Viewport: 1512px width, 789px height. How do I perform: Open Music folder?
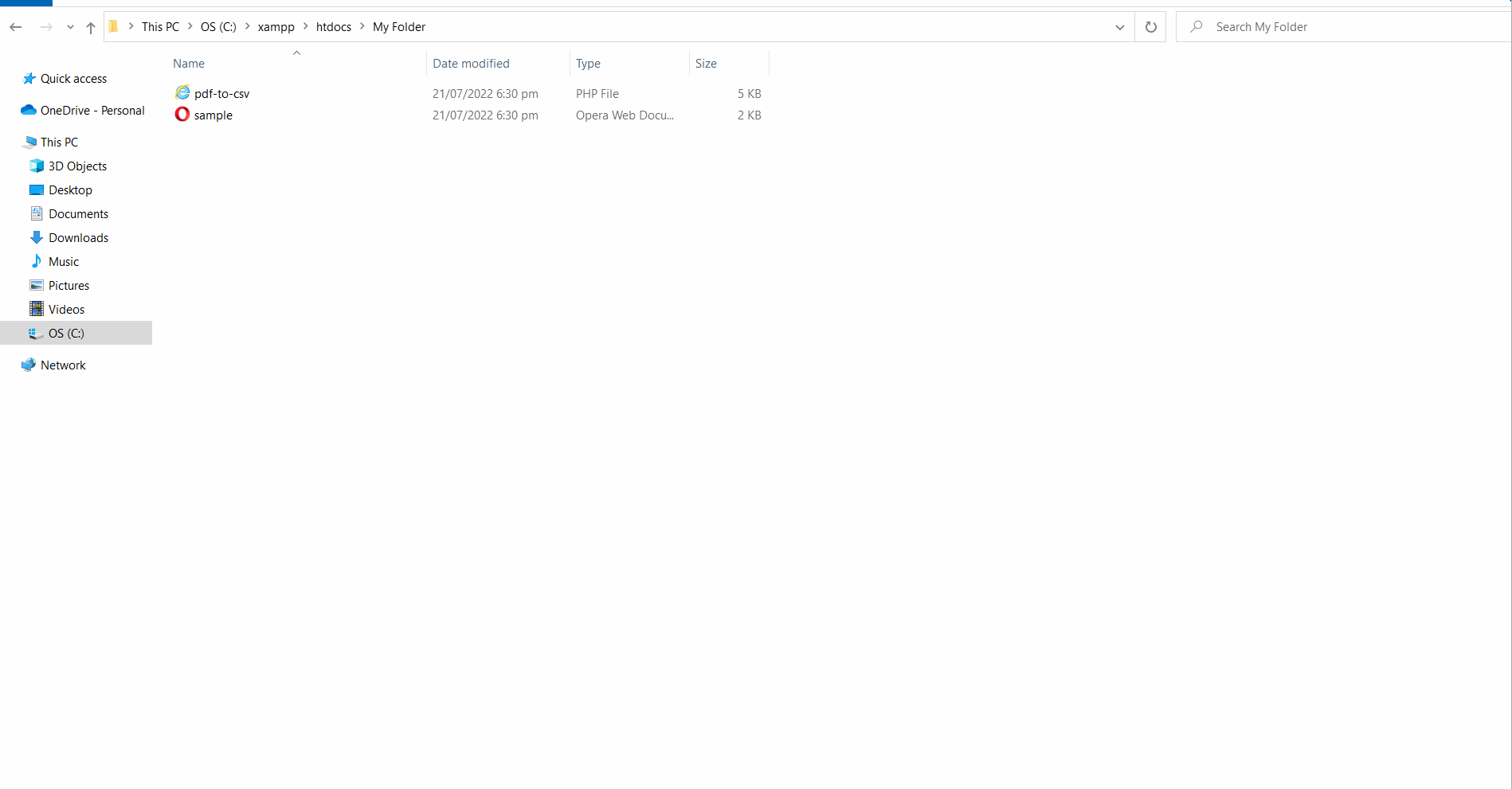[64, 262]
